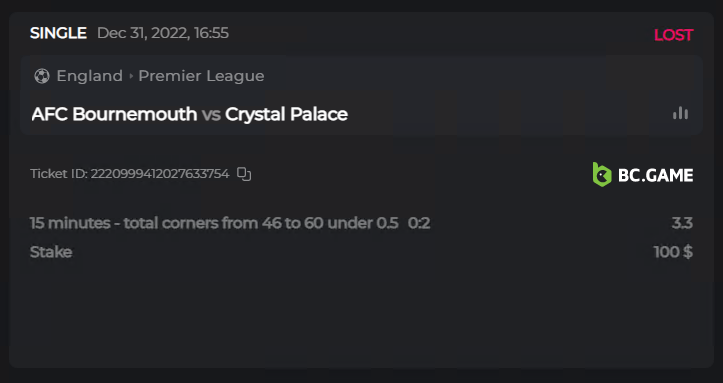Click the BC.GAME brand text
The image size is (723, 383).
(655, 175)
